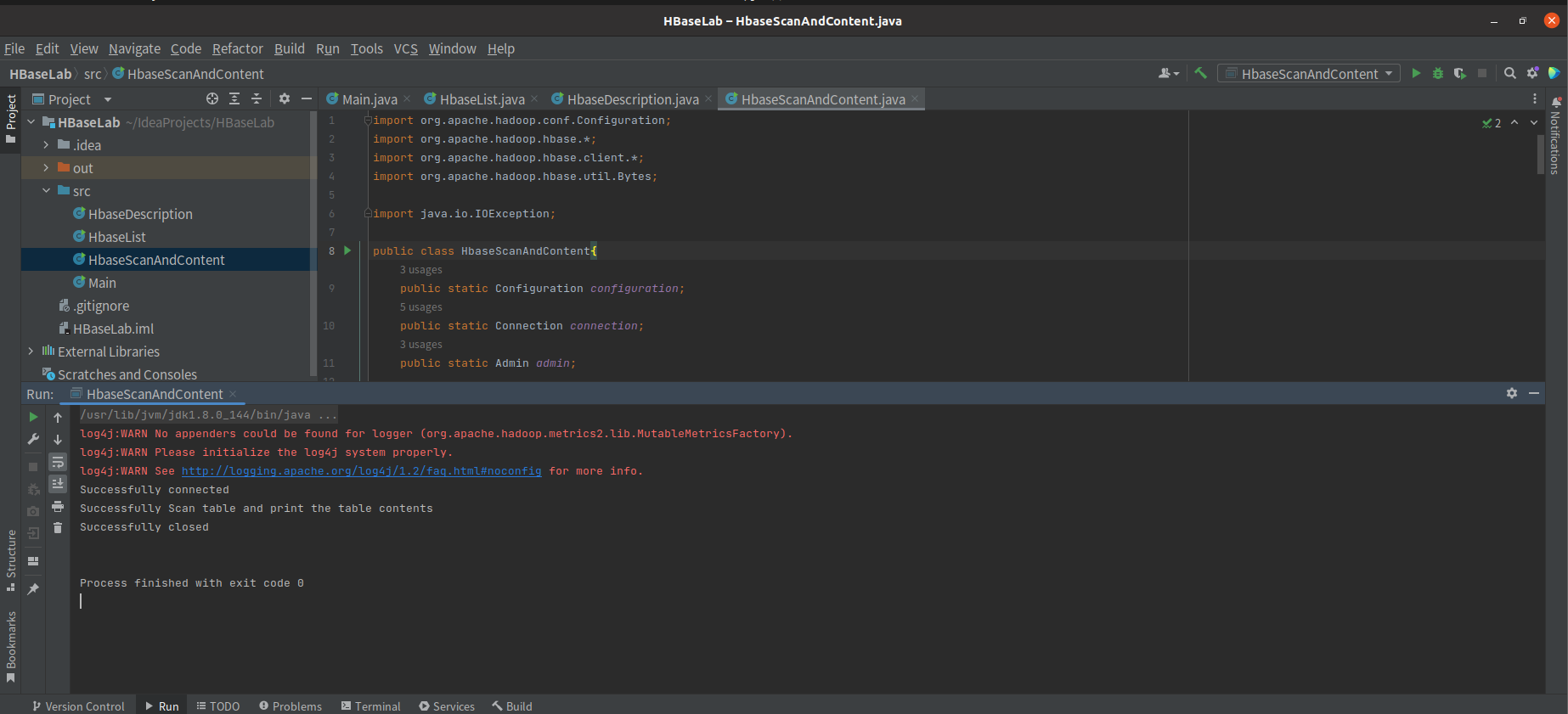1568x714 pixels.
Task: Open the Refactor menu
Action: (237, 48)
